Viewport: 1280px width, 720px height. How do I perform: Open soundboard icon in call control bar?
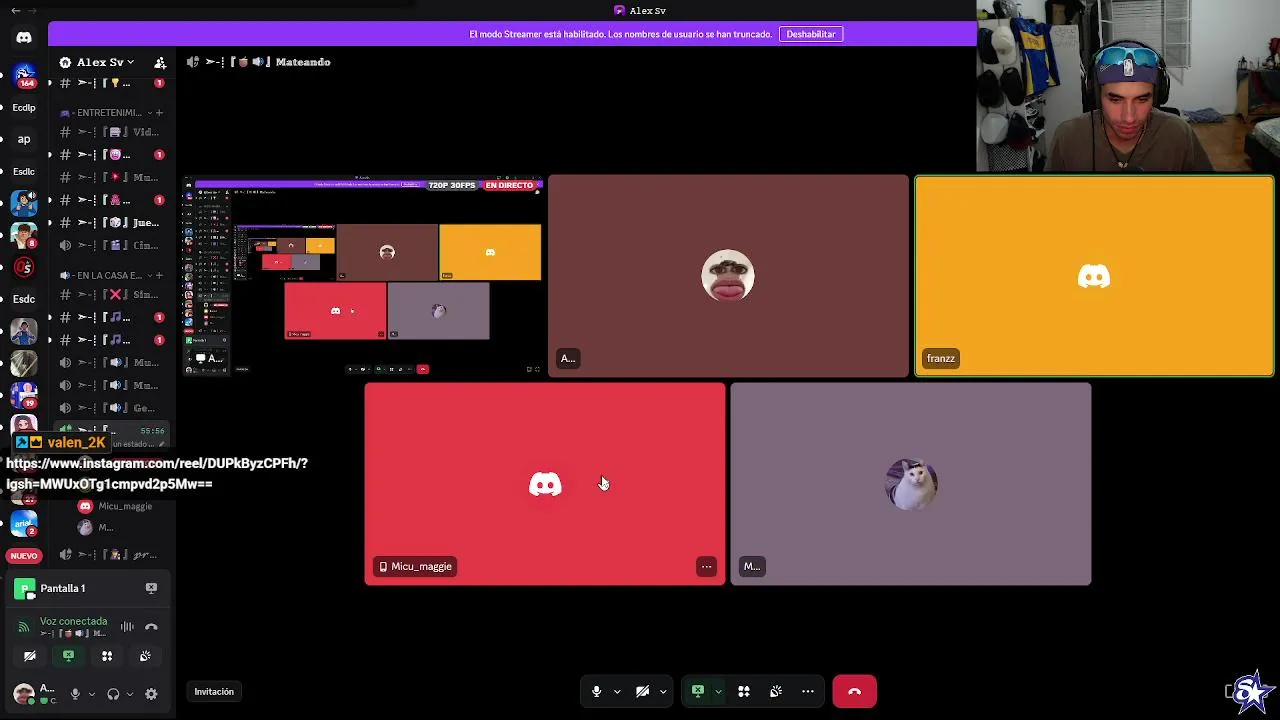[x=775, y=691]
